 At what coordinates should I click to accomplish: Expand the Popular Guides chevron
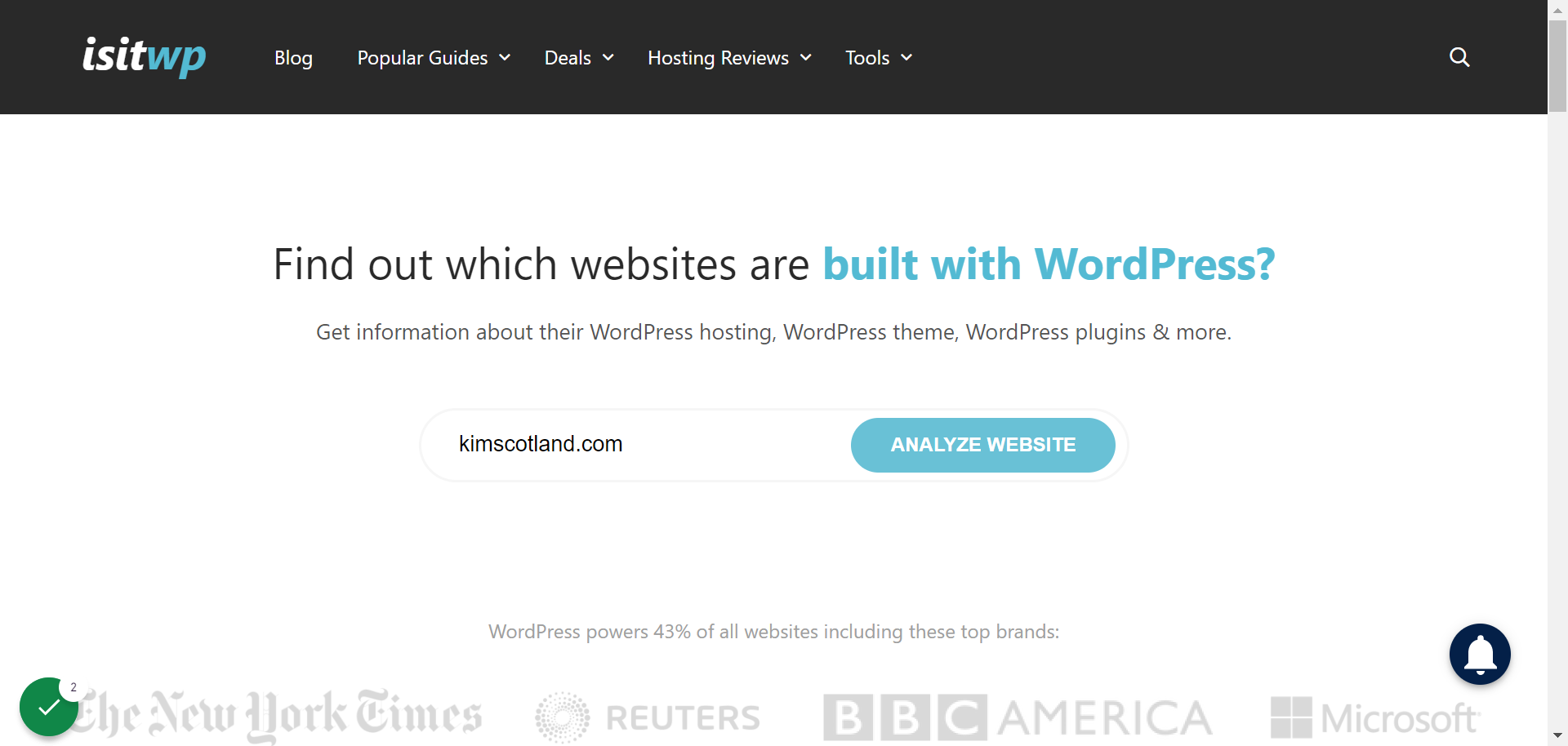click(x=505, y=58)
